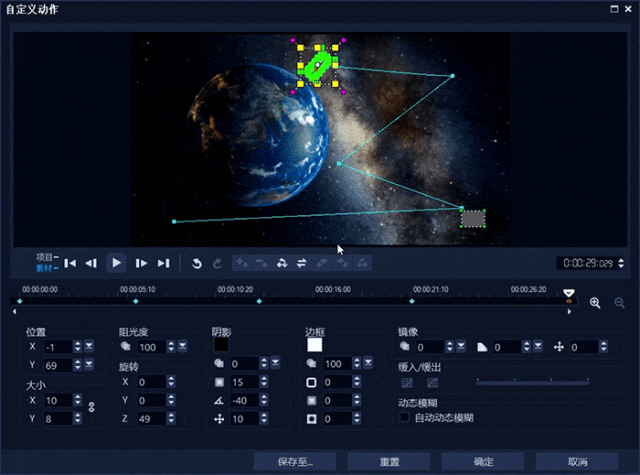Viewport: 640px width, 475px height.
Task: Toggle the ease-in button under 缓入/缓出
Action: 407,382
